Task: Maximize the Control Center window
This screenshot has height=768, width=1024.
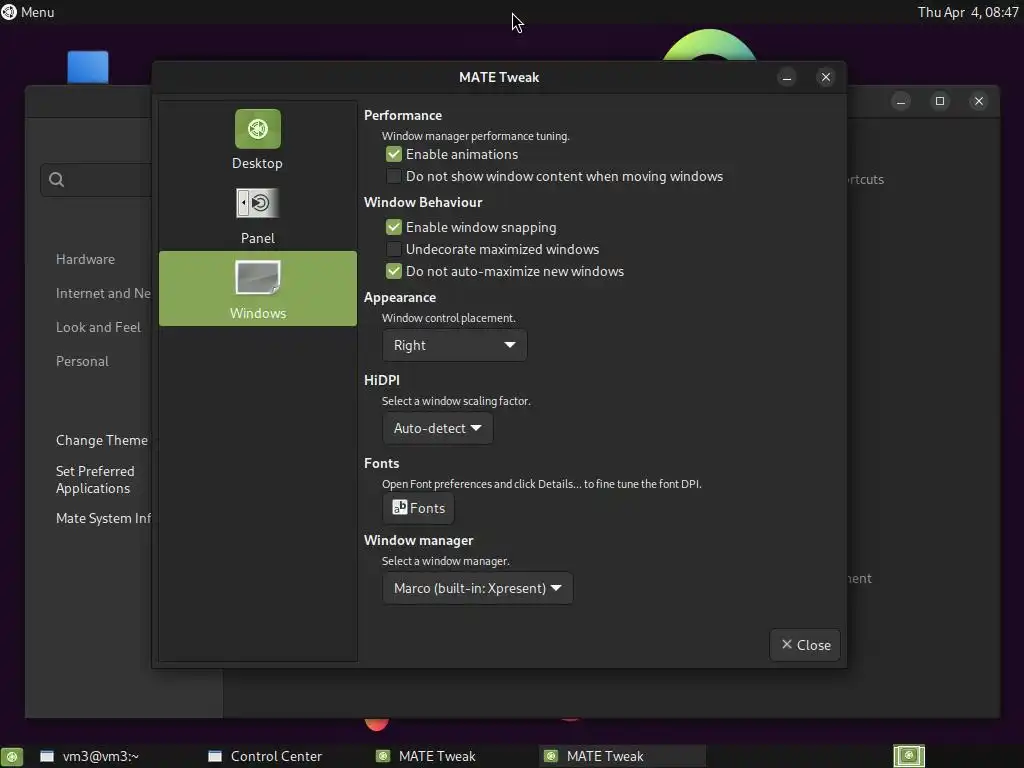Action: point(940,101)
